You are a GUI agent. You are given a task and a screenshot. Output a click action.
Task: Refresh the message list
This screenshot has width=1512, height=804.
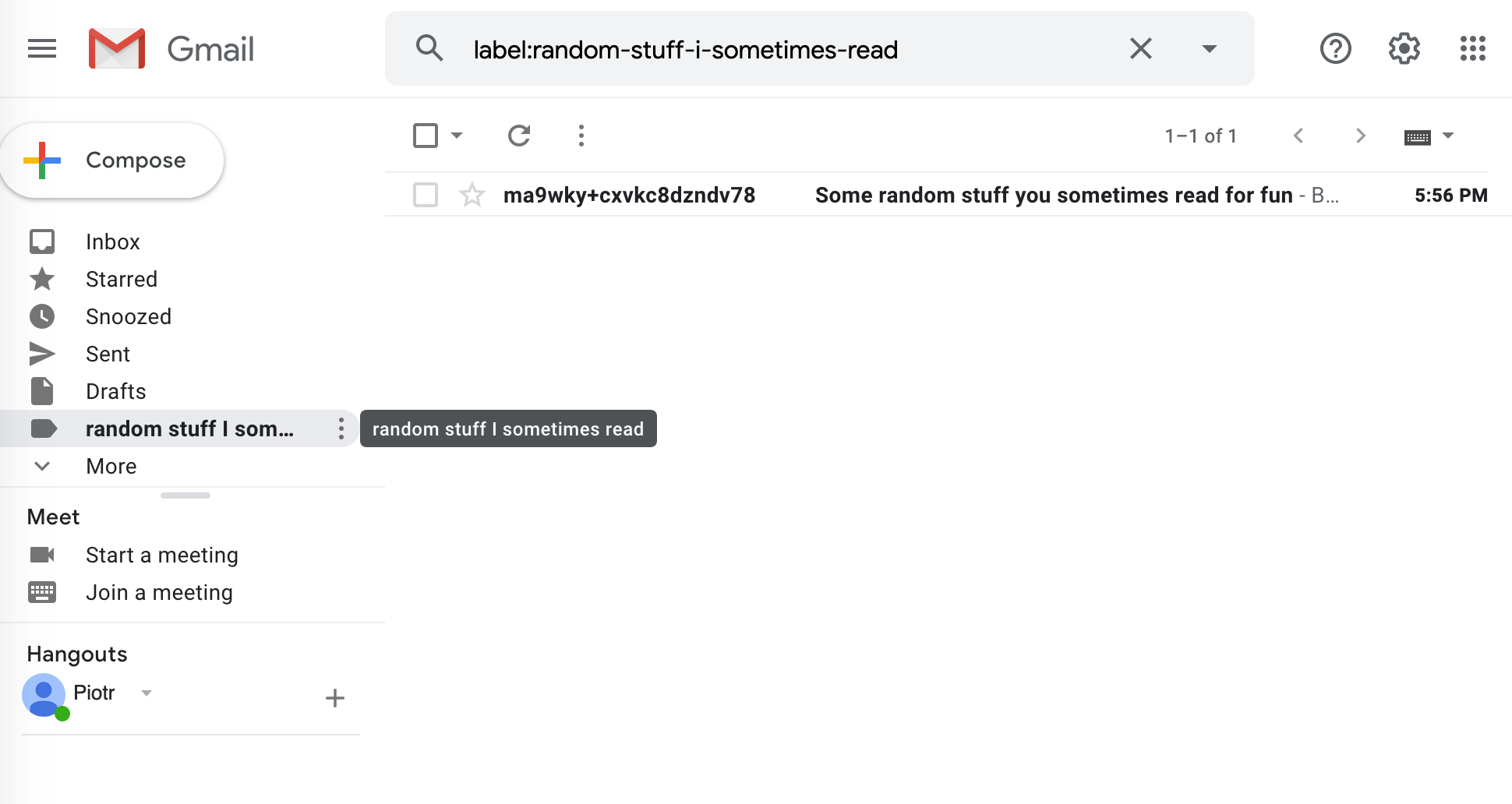(x=519, y=136)
